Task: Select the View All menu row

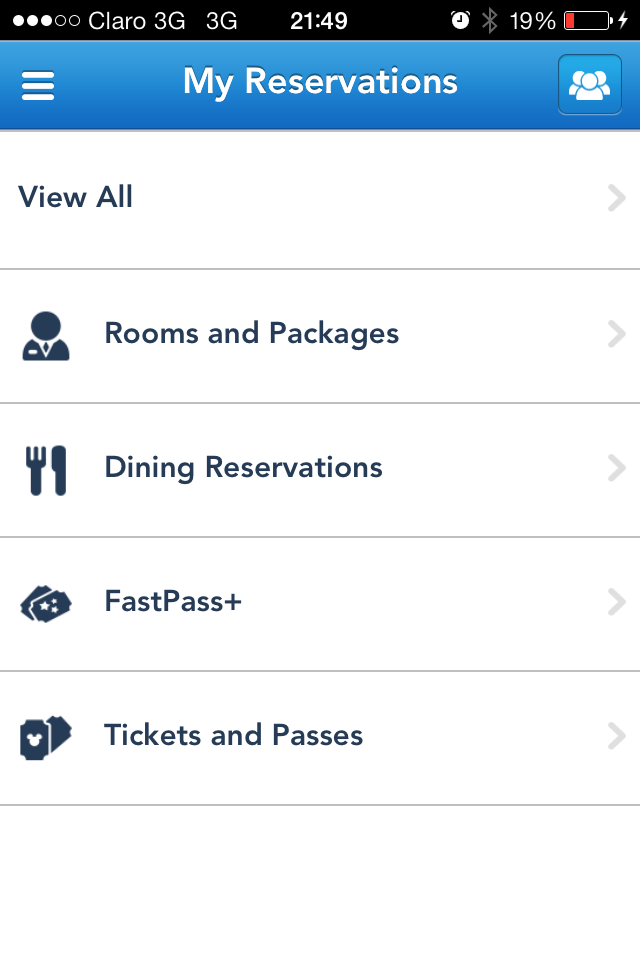Action: click(320, 200)
